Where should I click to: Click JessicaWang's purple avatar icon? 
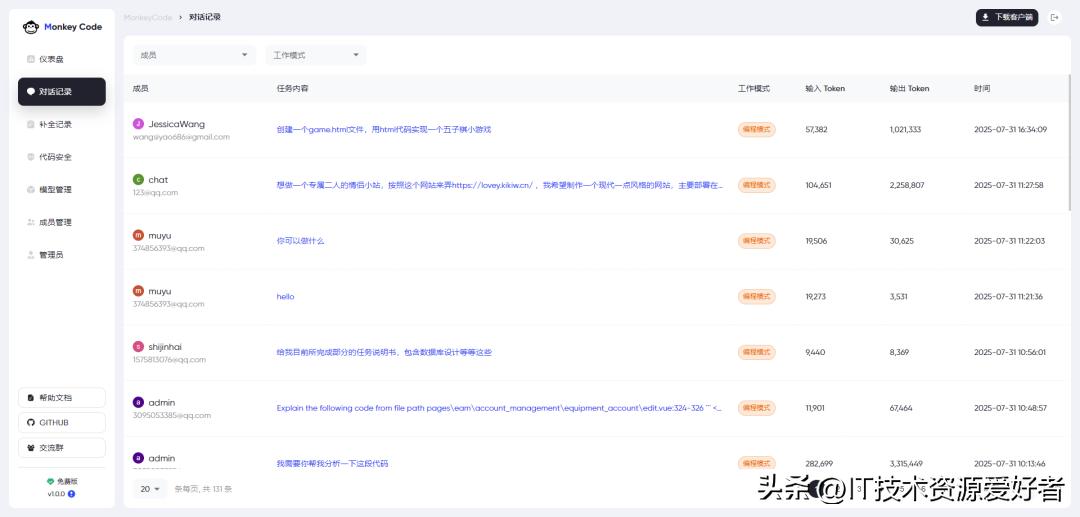(138, 124)
